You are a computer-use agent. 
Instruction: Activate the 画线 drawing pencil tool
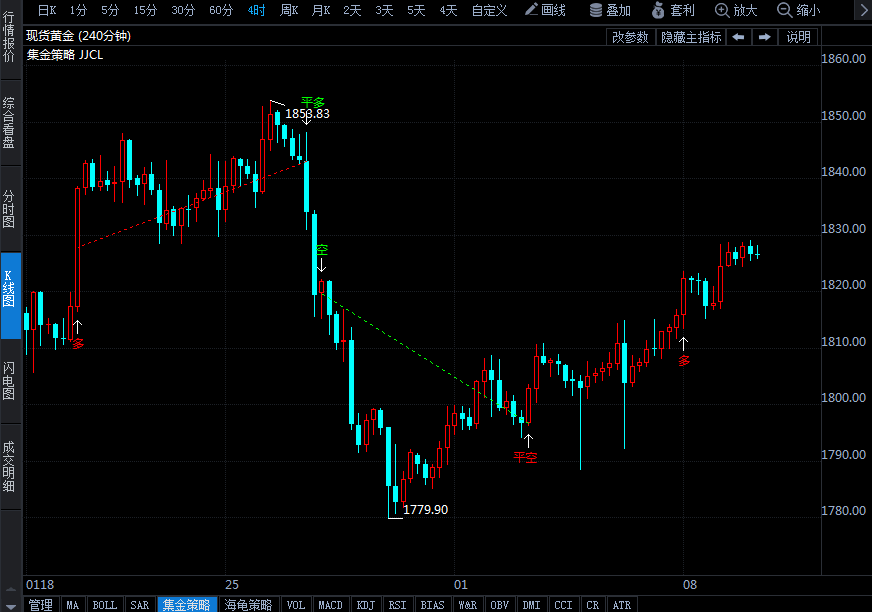[x=545, y=10]
